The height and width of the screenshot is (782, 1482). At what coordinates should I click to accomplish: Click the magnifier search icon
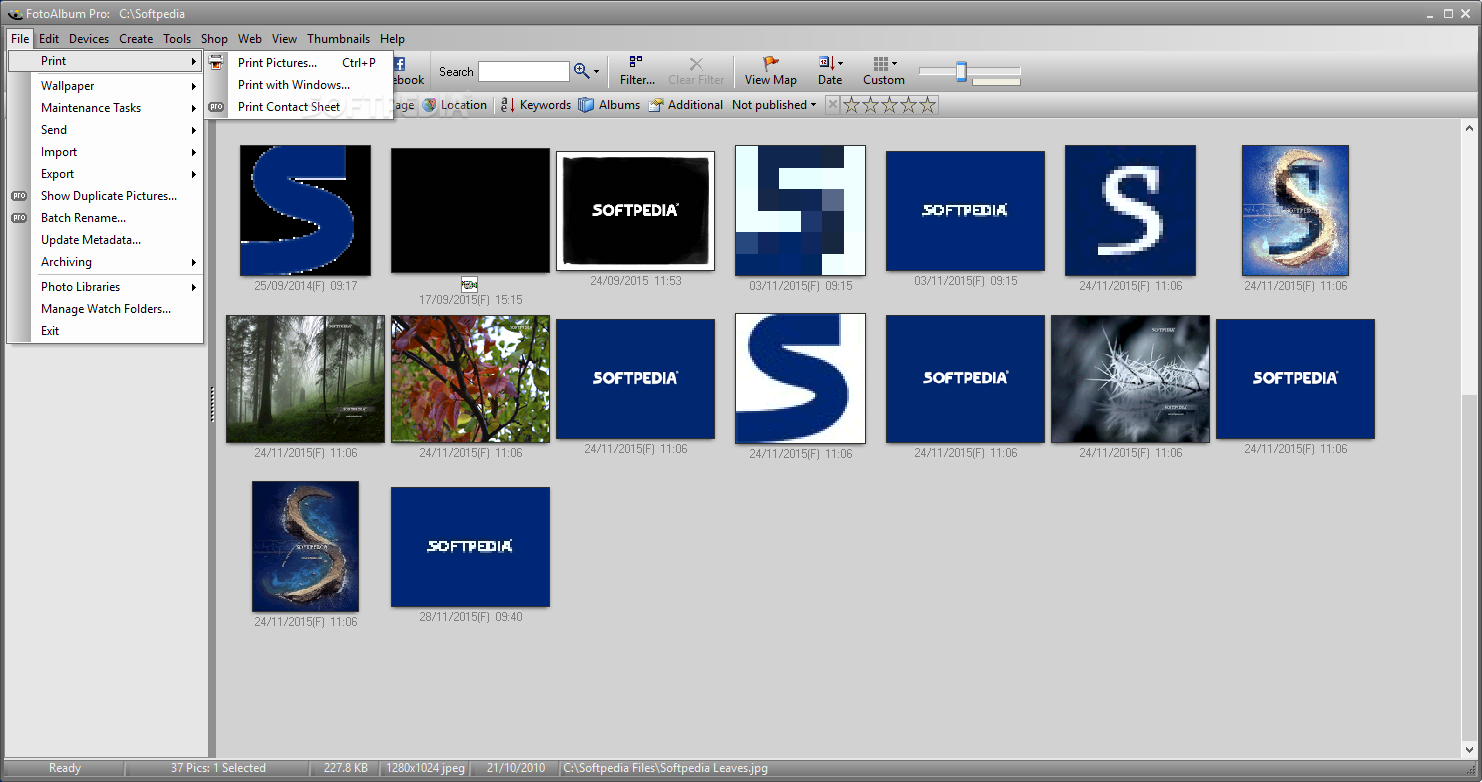pos(581,71)
